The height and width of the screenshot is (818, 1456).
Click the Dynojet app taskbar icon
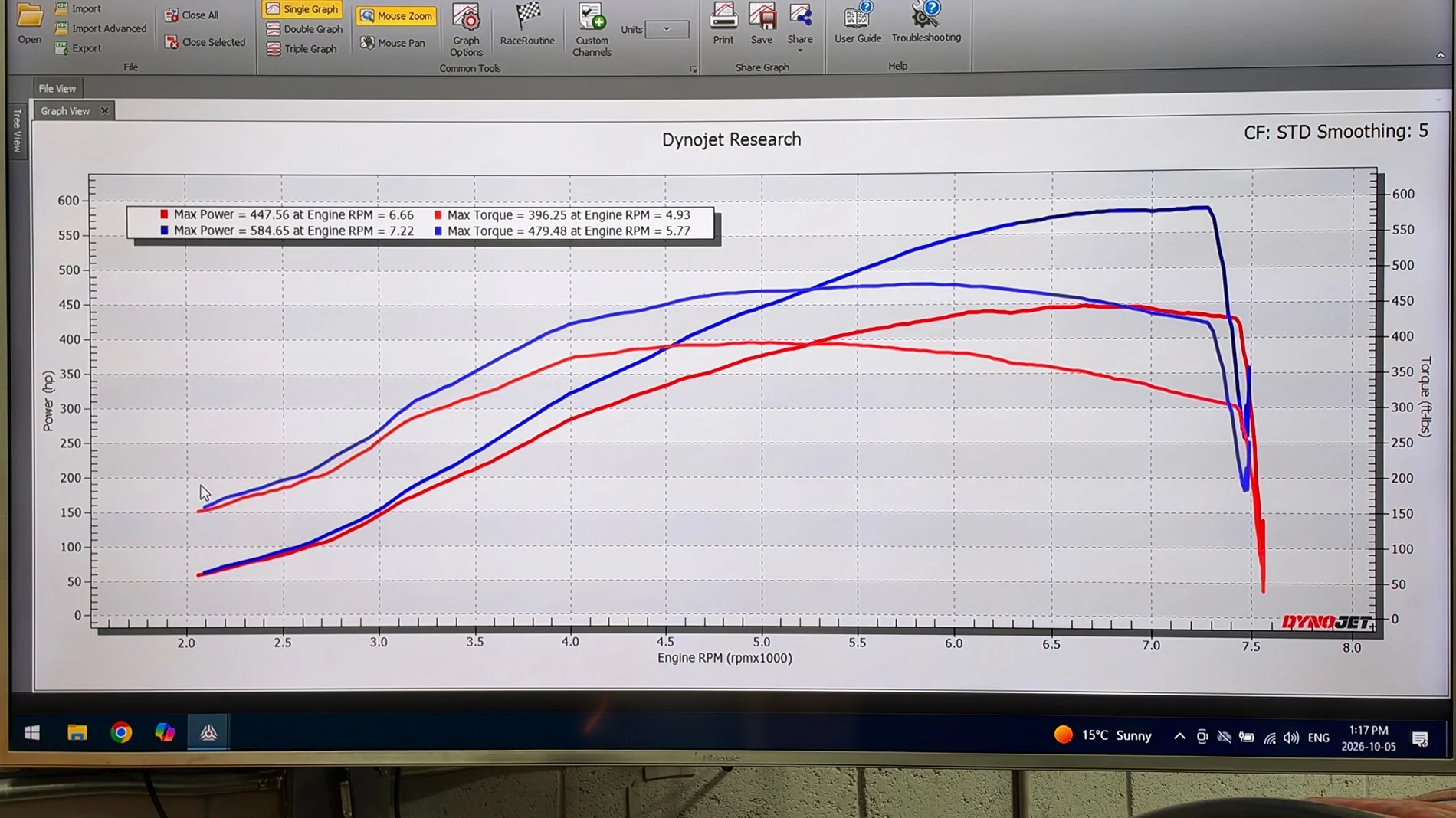pyautogui.click(x=208, y=733)
